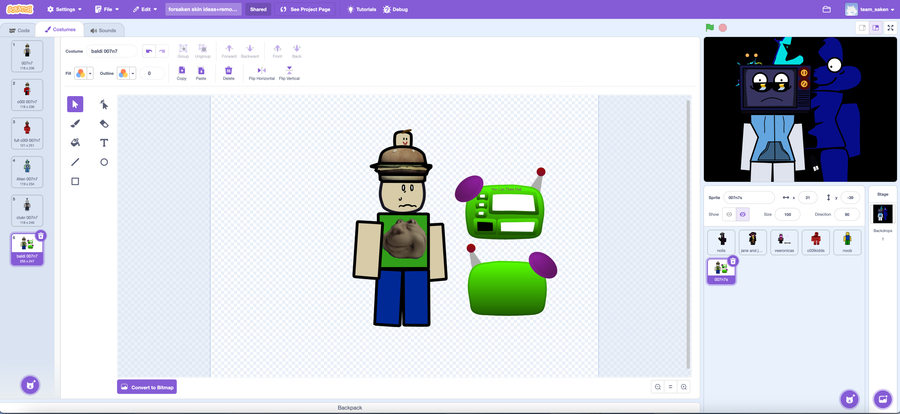Select the c00l 007n7 costume
Image resolution: width=900 pixels, height=414 pixels.
point(27,95)
